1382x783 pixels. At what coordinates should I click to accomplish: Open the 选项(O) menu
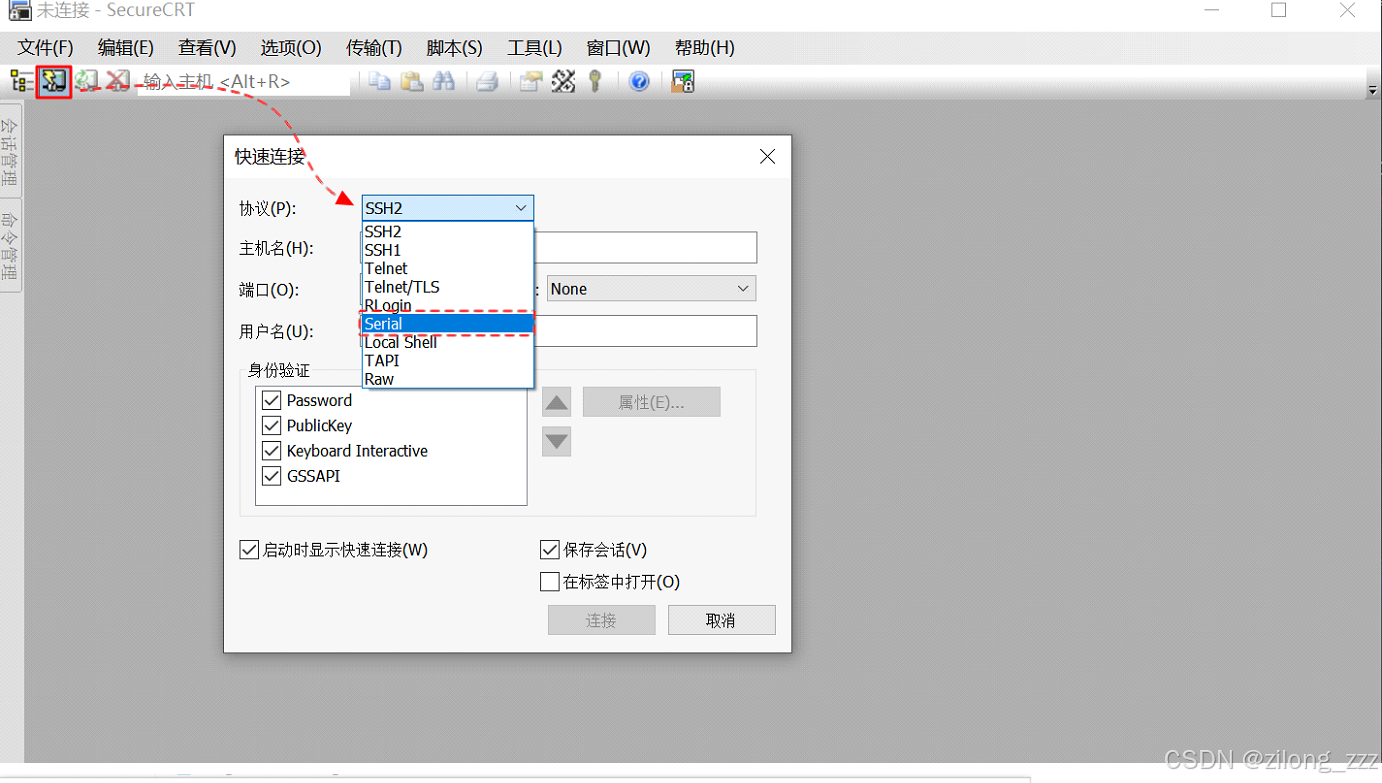(x=291, y=48)
